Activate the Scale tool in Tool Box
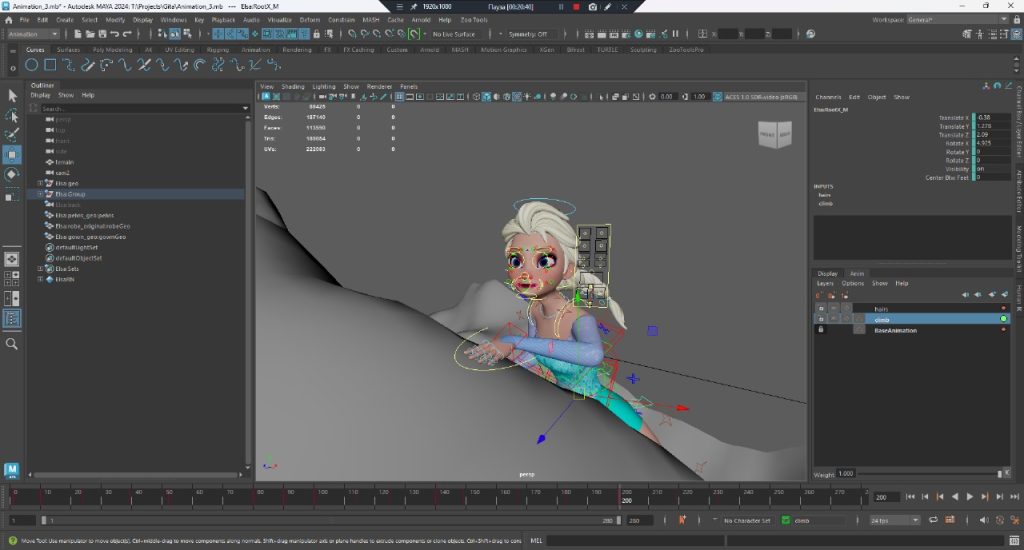 click(x=12, y=195)
